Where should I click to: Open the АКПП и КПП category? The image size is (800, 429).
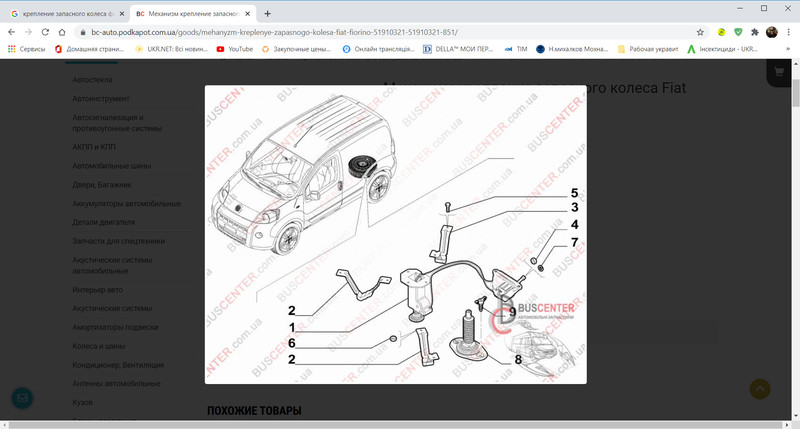click(x=94, y=147)
